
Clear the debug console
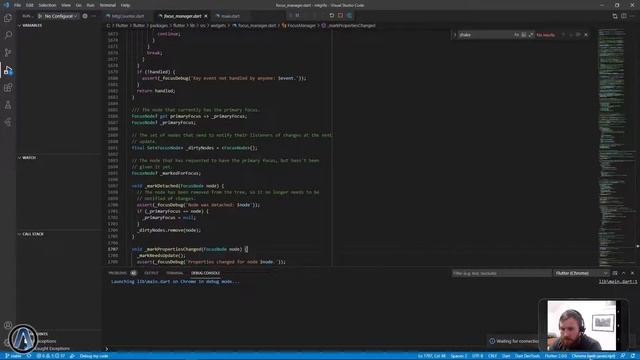(x=615, y=273)
